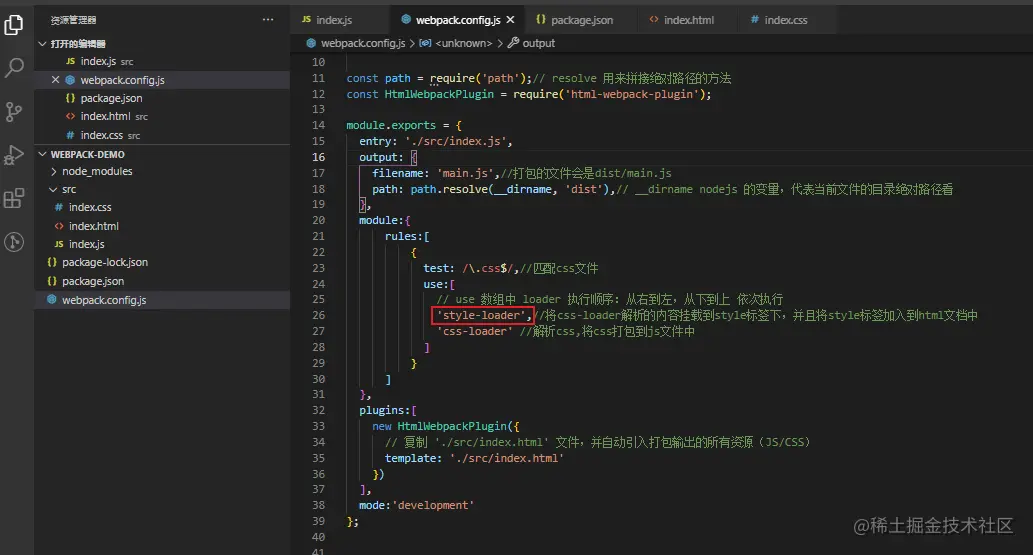
Task: Switch to the index.css editor tab
Action: [x=784, y=20]
